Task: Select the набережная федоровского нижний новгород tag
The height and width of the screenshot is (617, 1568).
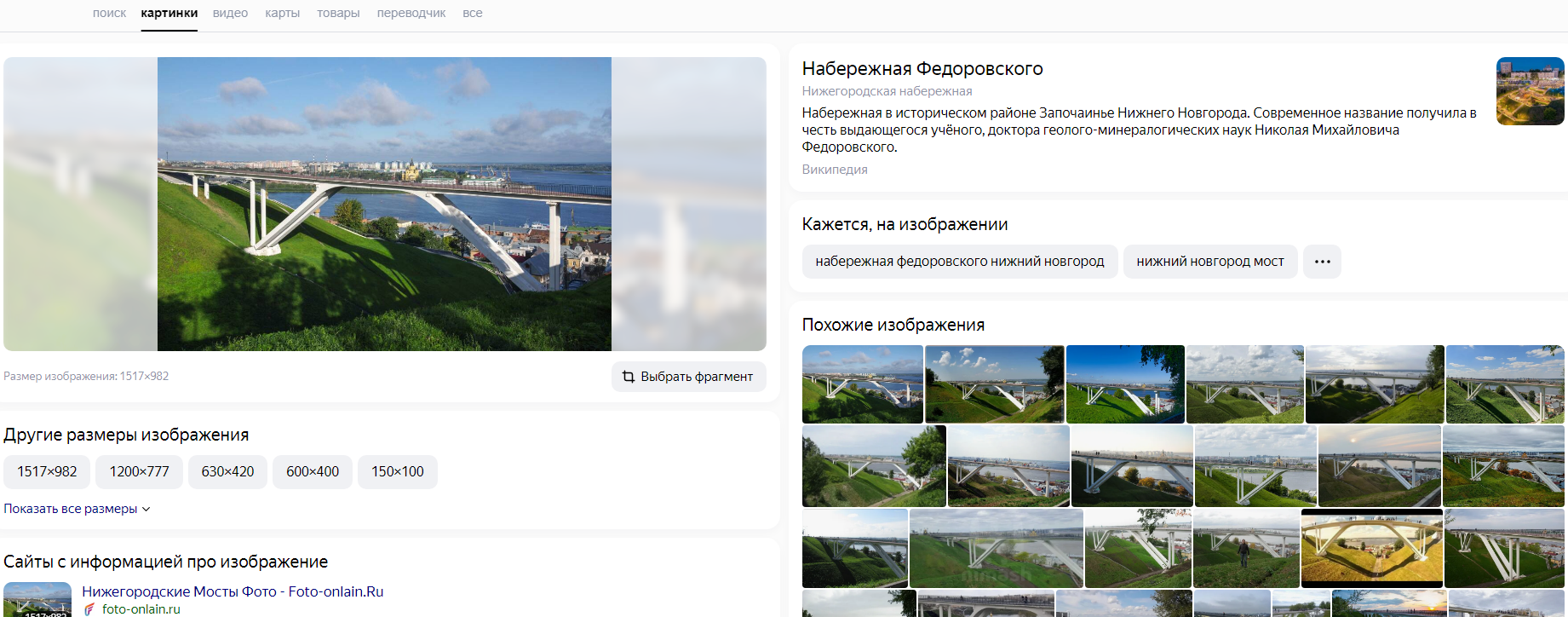Action: click(960, 262)
